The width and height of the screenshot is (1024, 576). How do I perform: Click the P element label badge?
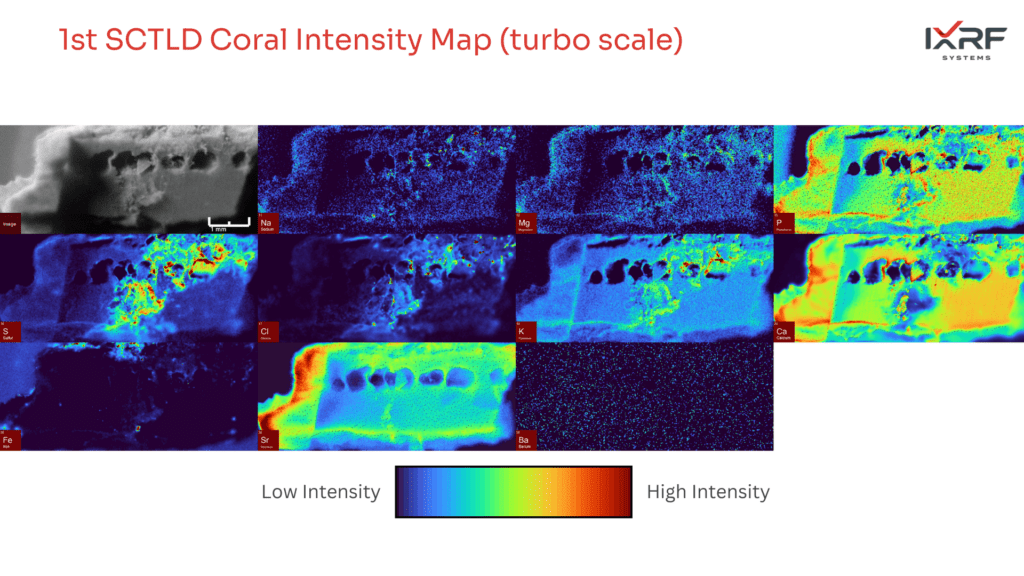pos(784,223)
